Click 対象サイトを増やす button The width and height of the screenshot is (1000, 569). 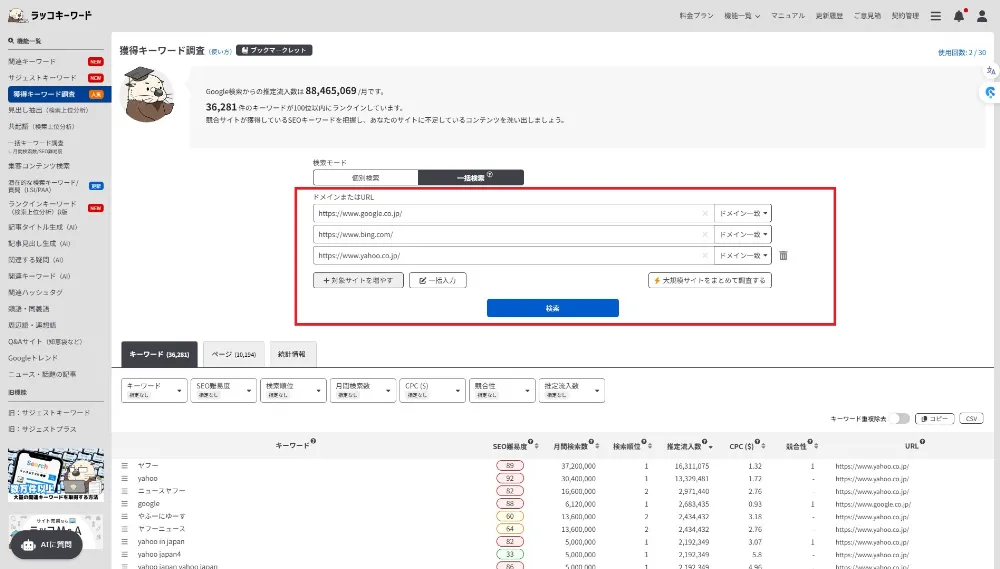pyautogui.click(x=358, y=280)
